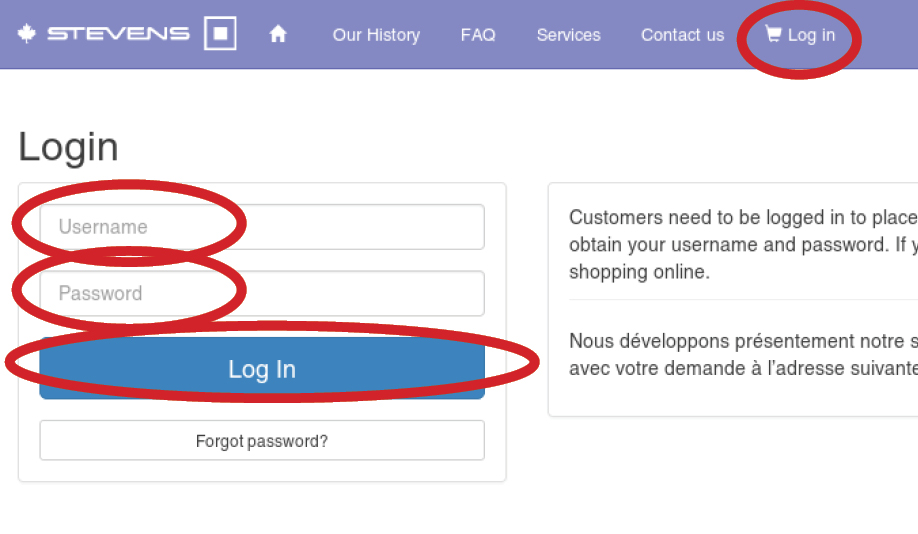Click the Login page heading
Image resolution: width=918 pixels, height=534 pixels.
click(68, 147)
